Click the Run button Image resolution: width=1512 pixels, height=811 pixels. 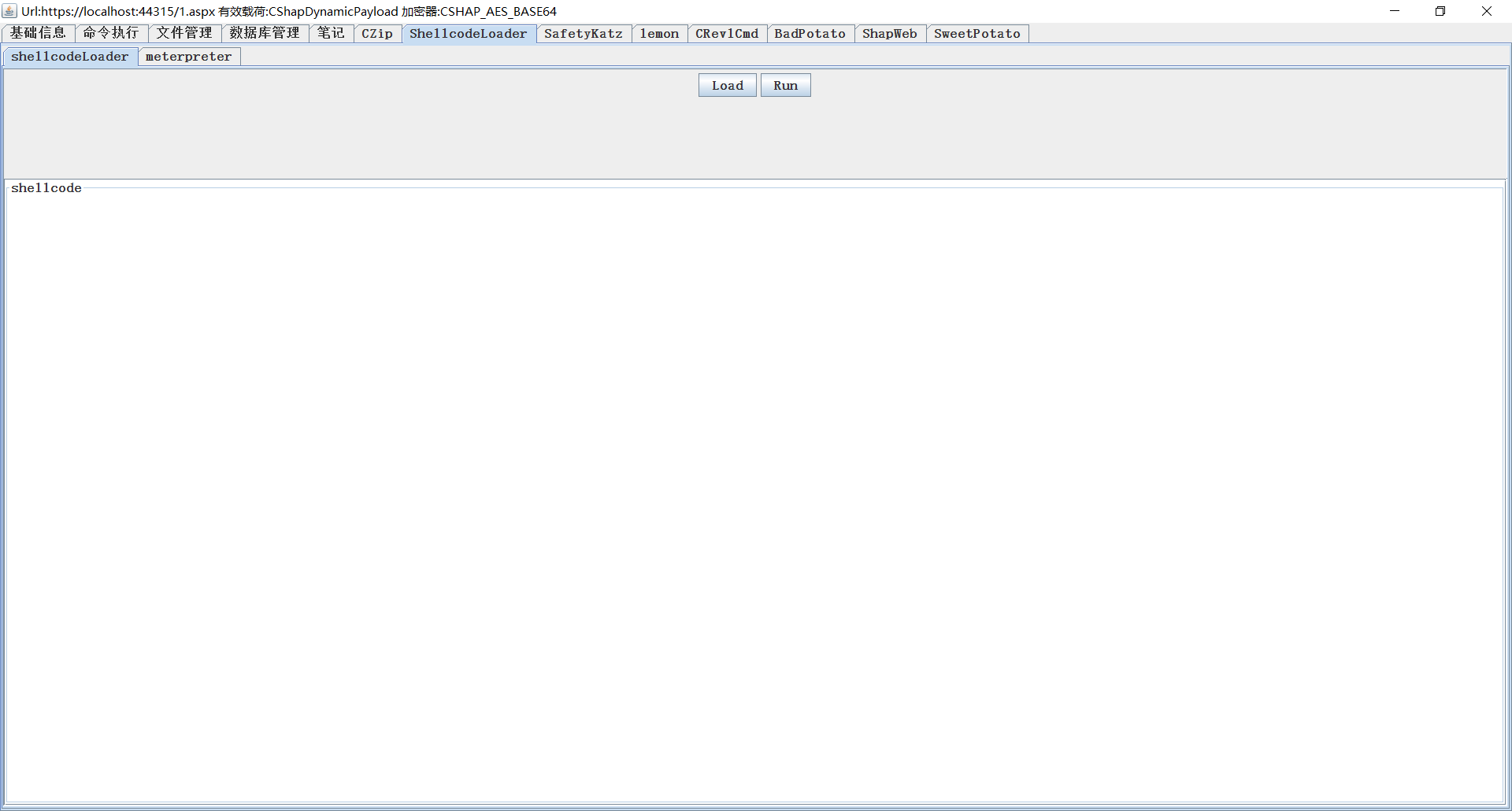(x=786, y=85)
